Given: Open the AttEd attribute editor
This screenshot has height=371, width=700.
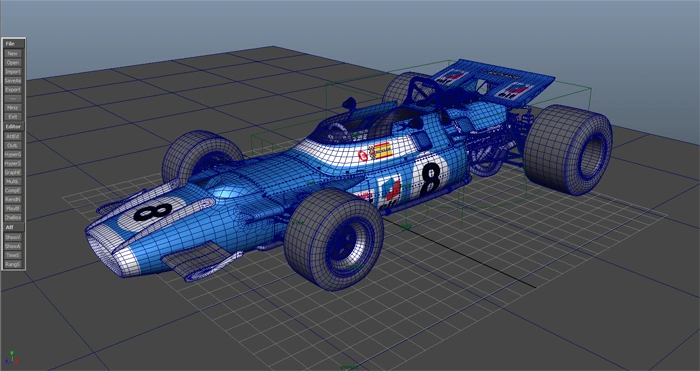Looking at the screenshot, I should point(13,136).
